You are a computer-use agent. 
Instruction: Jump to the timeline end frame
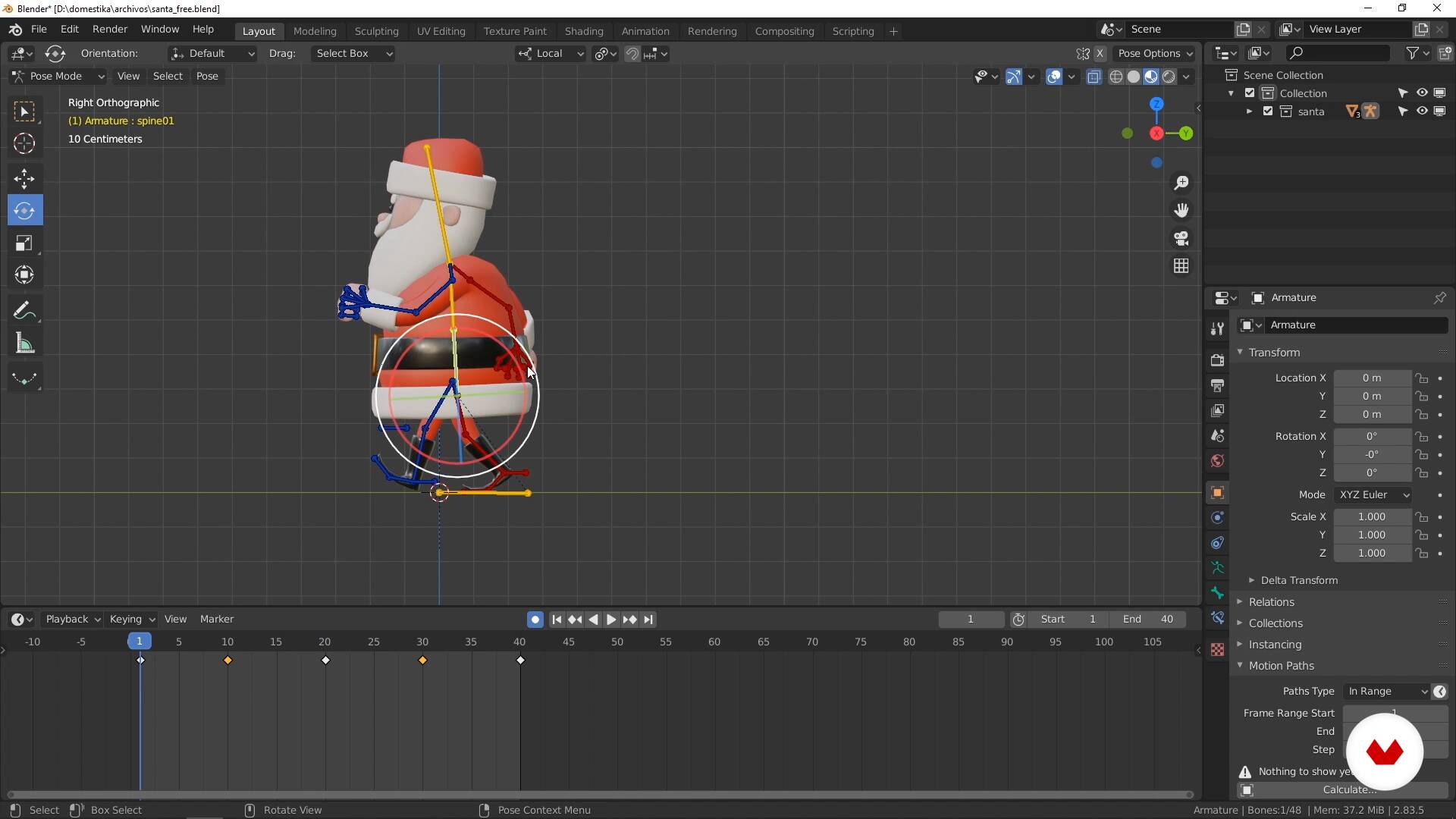click(648, 620)
